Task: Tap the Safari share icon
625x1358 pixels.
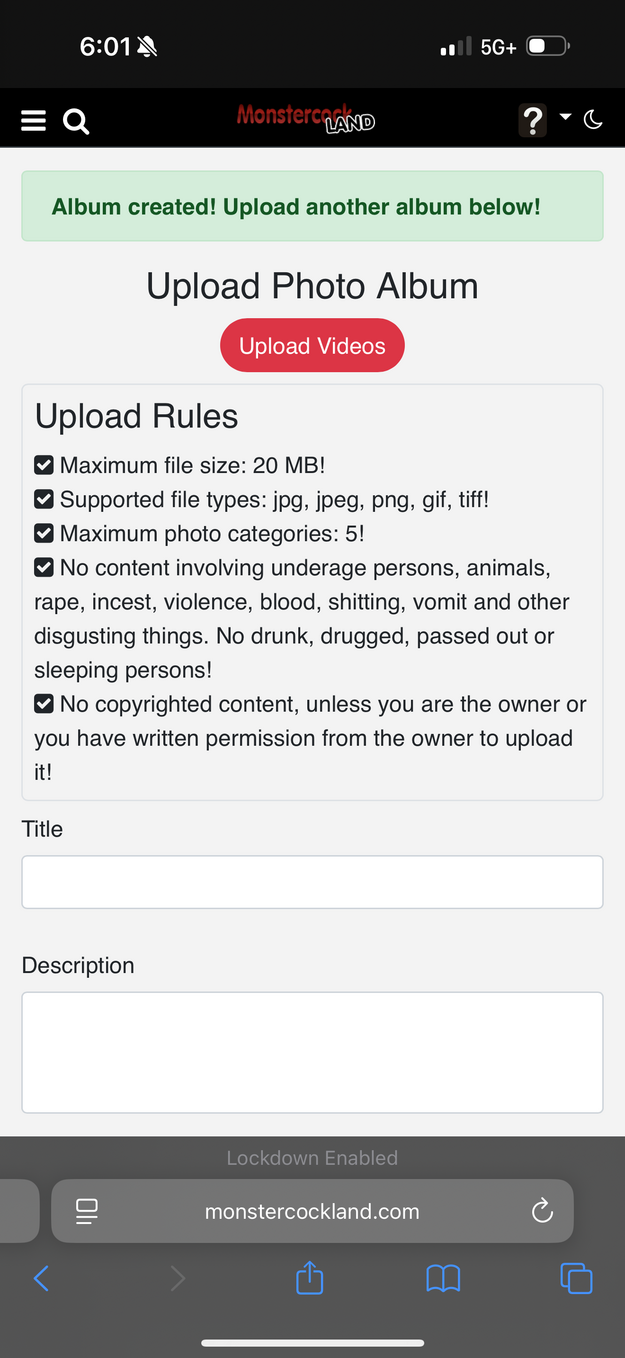Action: (x=310, y=1278)
